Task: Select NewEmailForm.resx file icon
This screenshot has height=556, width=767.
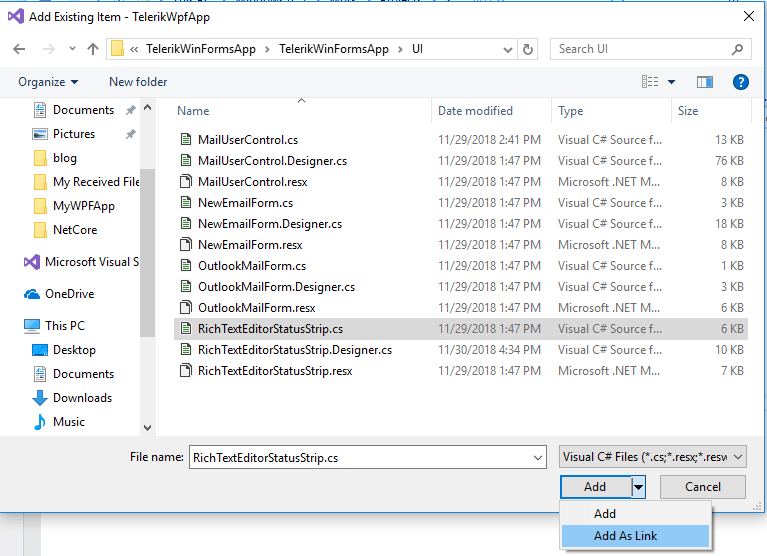Action: pos(186,245)
